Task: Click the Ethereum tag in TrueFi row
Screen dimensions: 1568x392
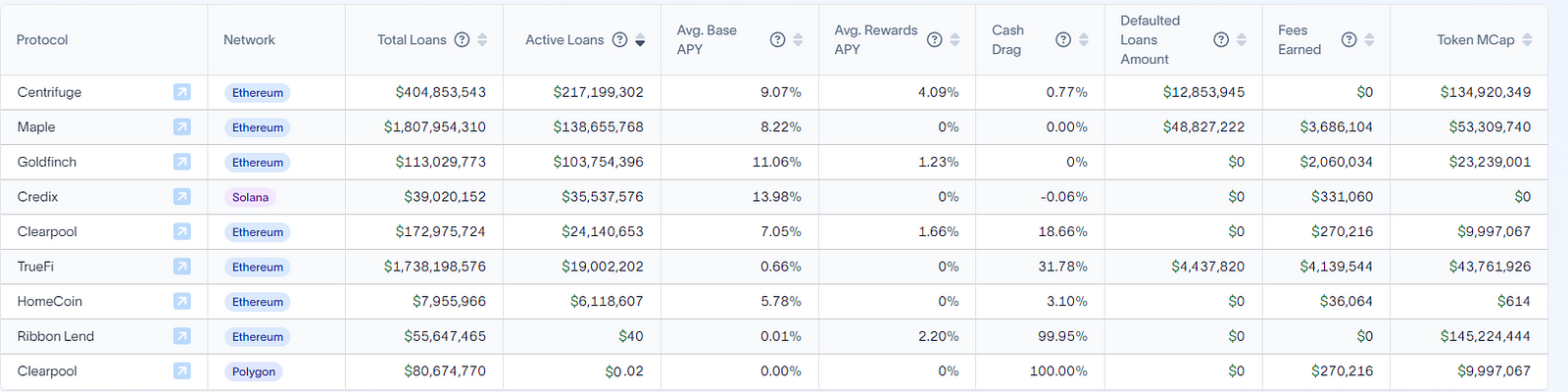Action: coord(258,267)
